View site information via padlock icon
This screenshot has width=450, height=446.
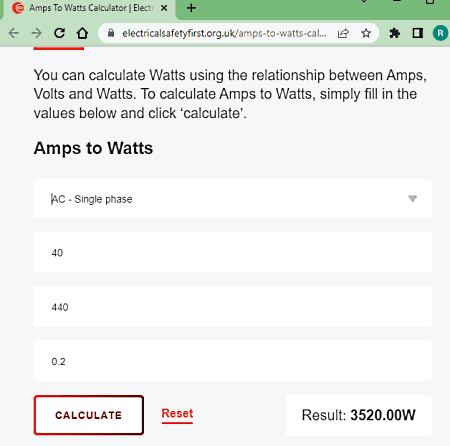coord(111,33)
